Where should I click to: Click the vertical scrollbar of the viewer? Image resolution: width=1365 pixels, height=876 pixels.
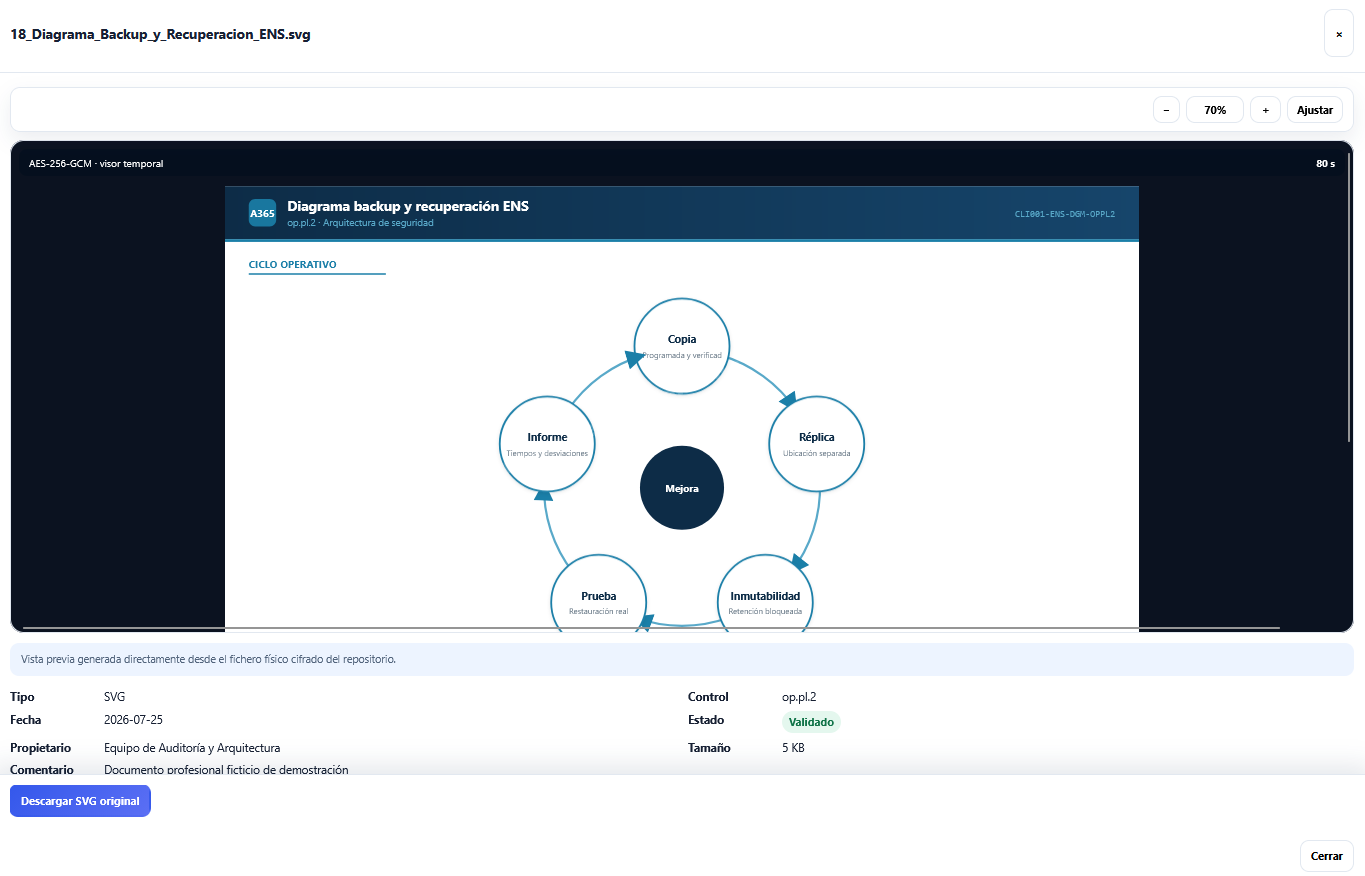[x=1349, y=297]
